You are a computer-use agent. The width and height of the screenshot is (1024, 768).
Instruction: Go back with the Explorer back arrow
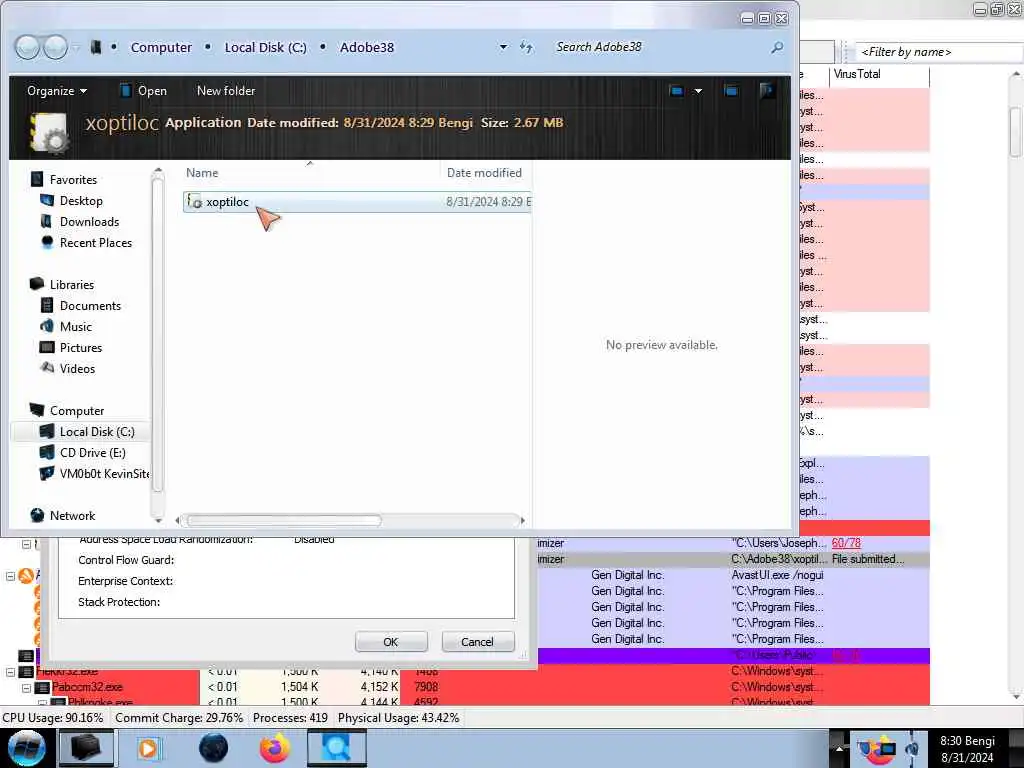(27, 47)
